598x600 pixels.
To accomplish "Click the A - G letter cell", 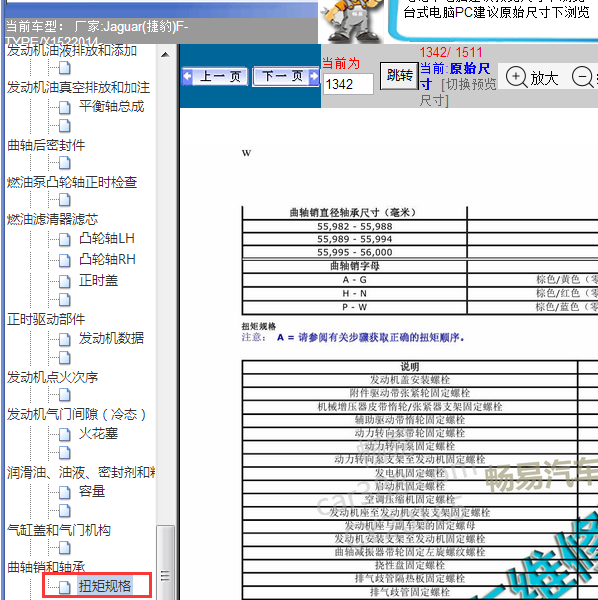I will (355, 280).
